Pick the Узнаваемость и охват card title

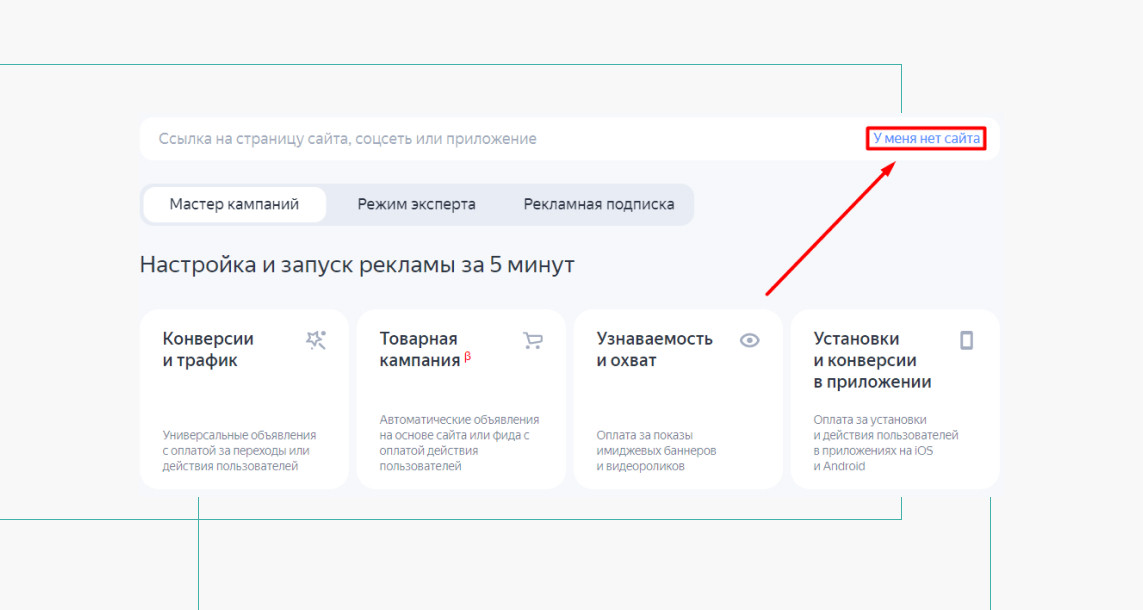coord(654,349)
